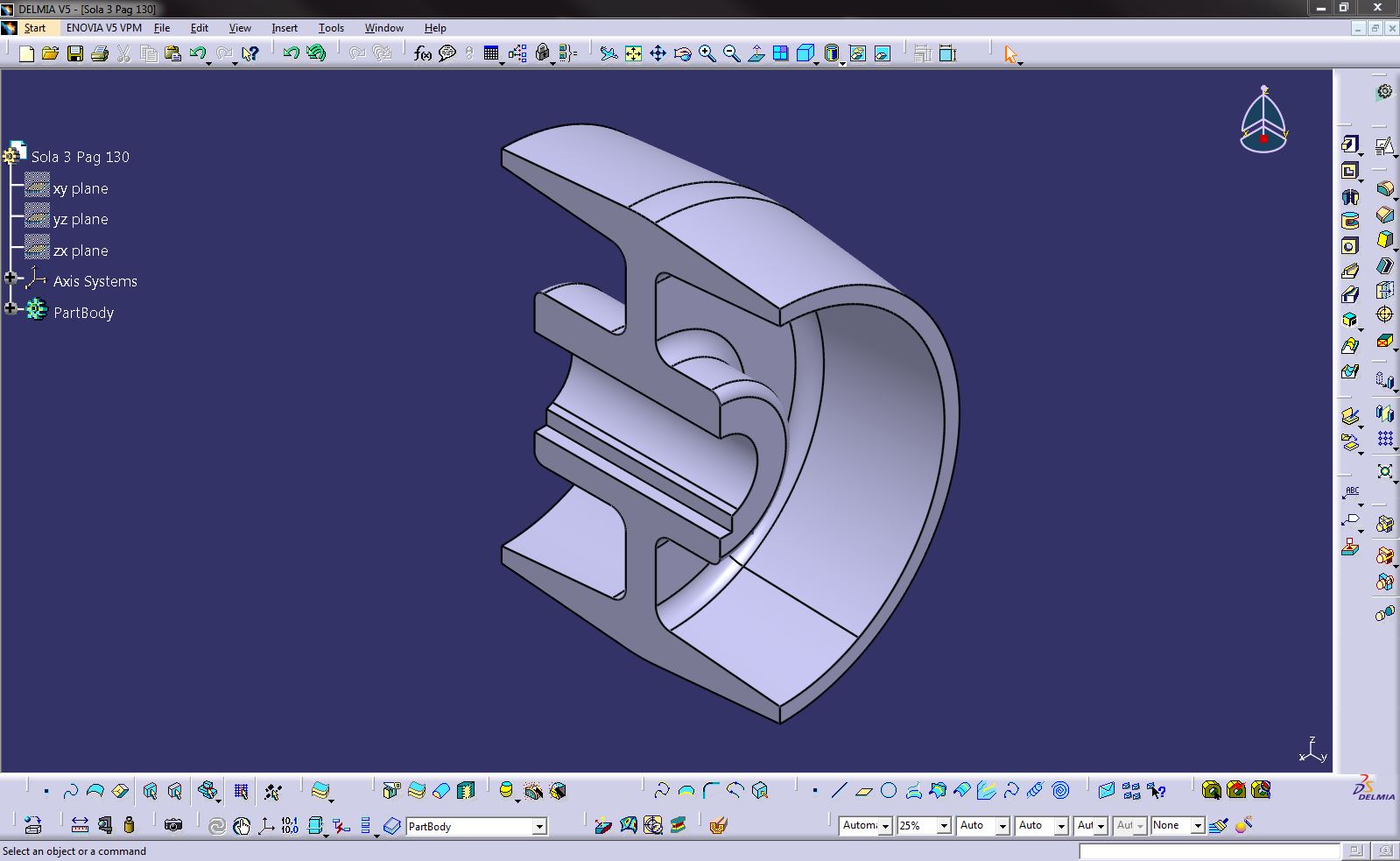The width and height of the screenshot is (1400, 861).
Task: Open the Help menu
Action: [435, 28]
